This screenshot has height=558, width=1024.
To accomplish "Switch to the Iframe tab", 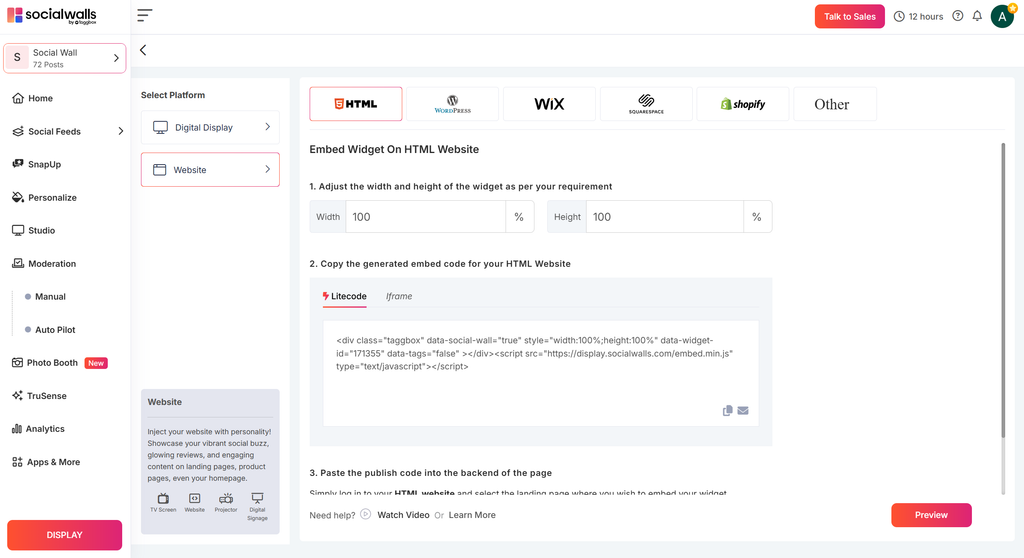I will [399, 297].
